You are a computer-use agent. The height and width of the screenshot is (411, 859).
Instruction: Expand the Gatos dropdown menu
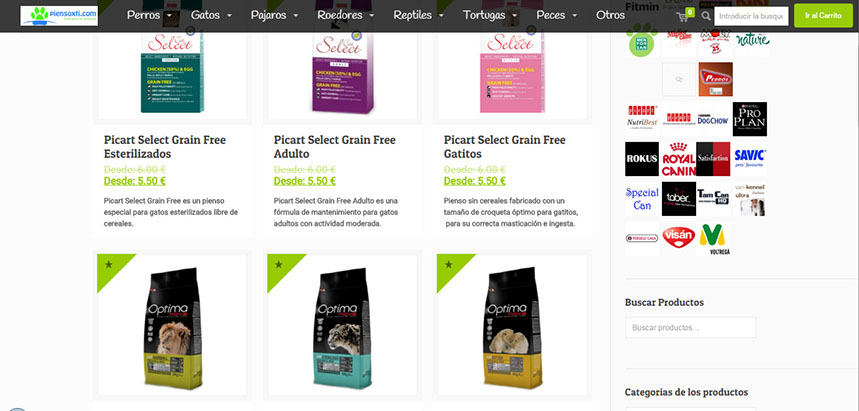coord(211,15)
